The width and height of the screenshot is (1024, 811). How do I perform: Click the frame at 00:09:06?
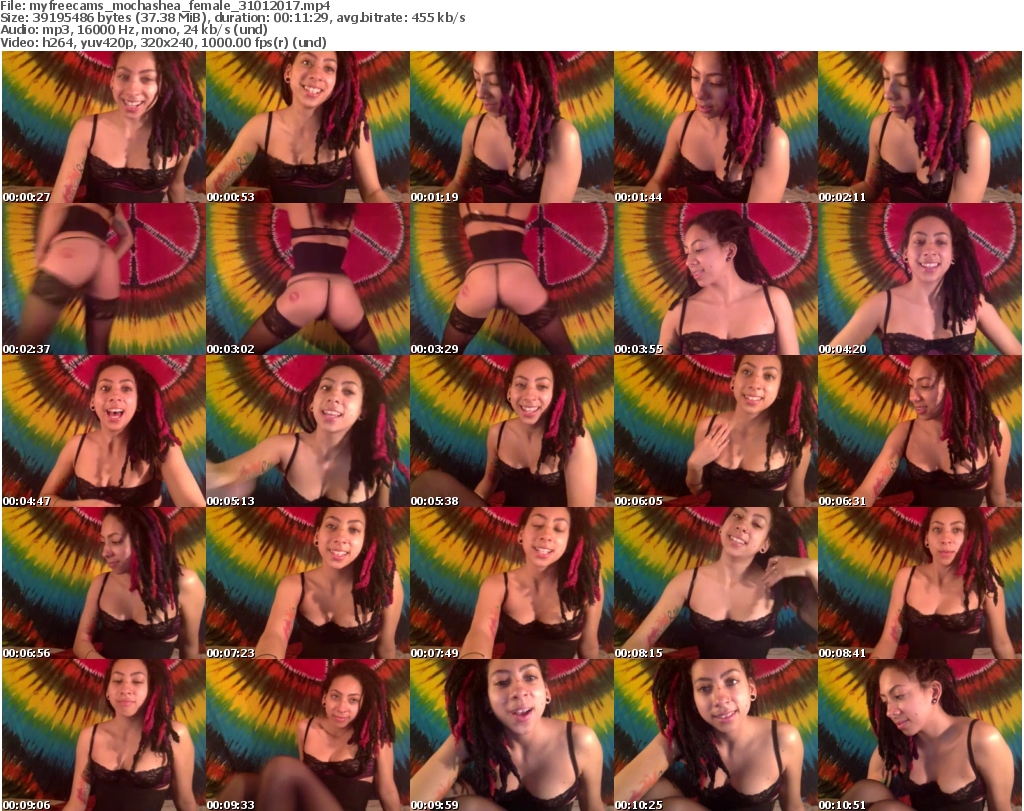click(104, 735)
